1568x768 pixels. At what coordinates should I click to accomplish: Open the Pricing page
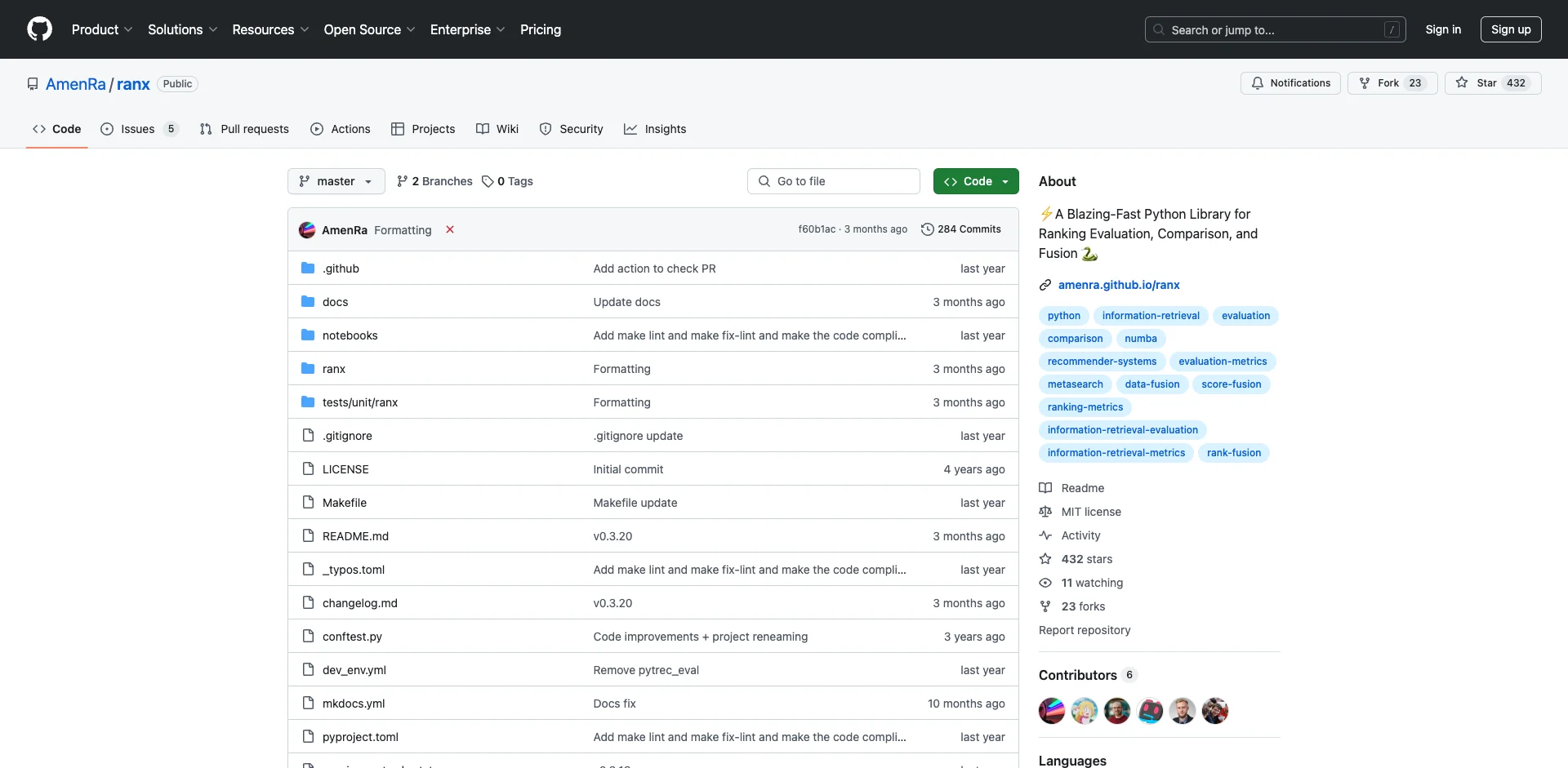541,29
